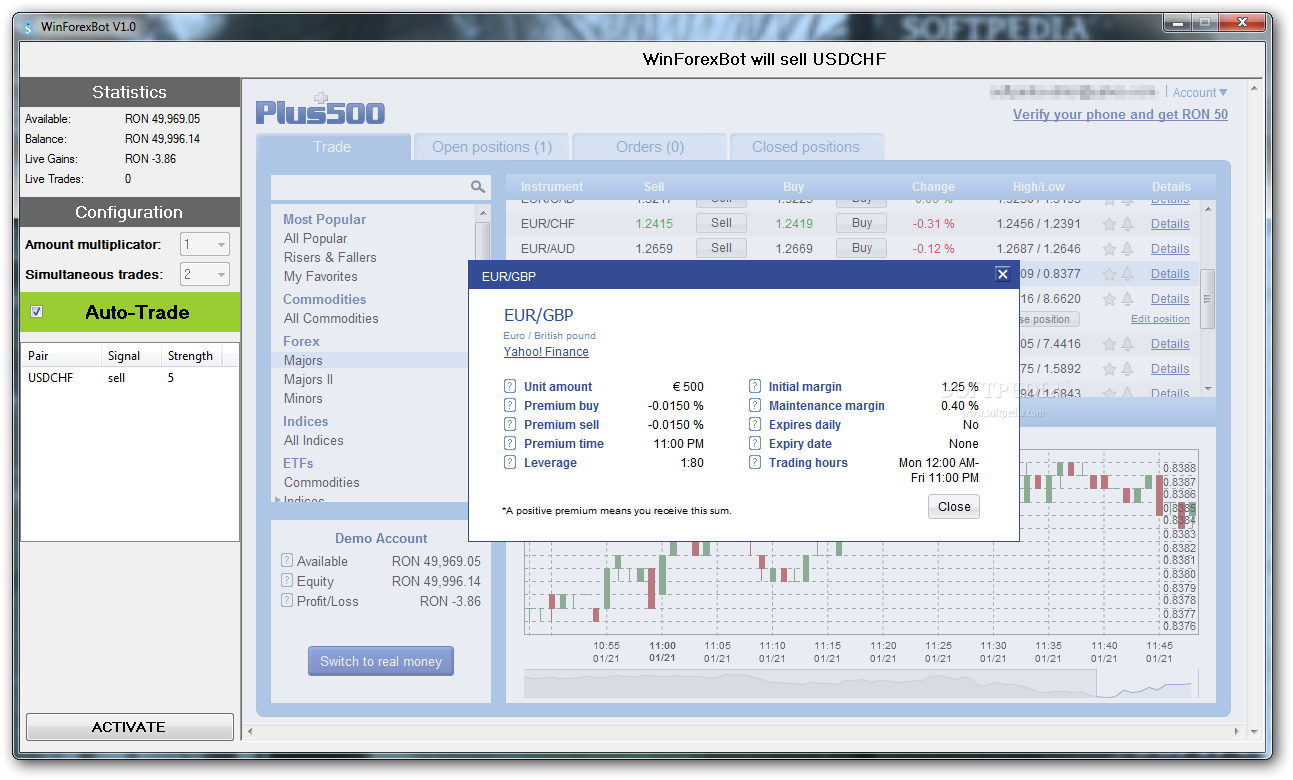1293x780 pixels.
Task: Click Verify your phone and get RON 50
Action: [1120, 114]
